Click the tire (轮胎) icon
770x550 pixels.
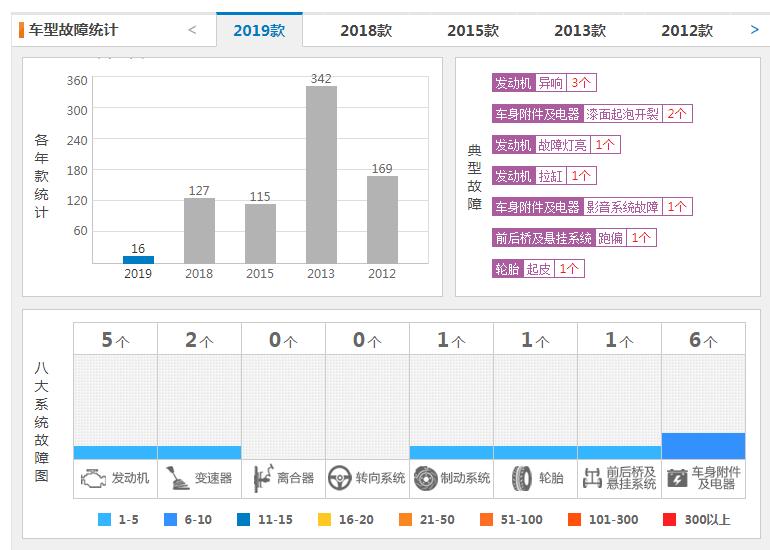tap(522, 478)
